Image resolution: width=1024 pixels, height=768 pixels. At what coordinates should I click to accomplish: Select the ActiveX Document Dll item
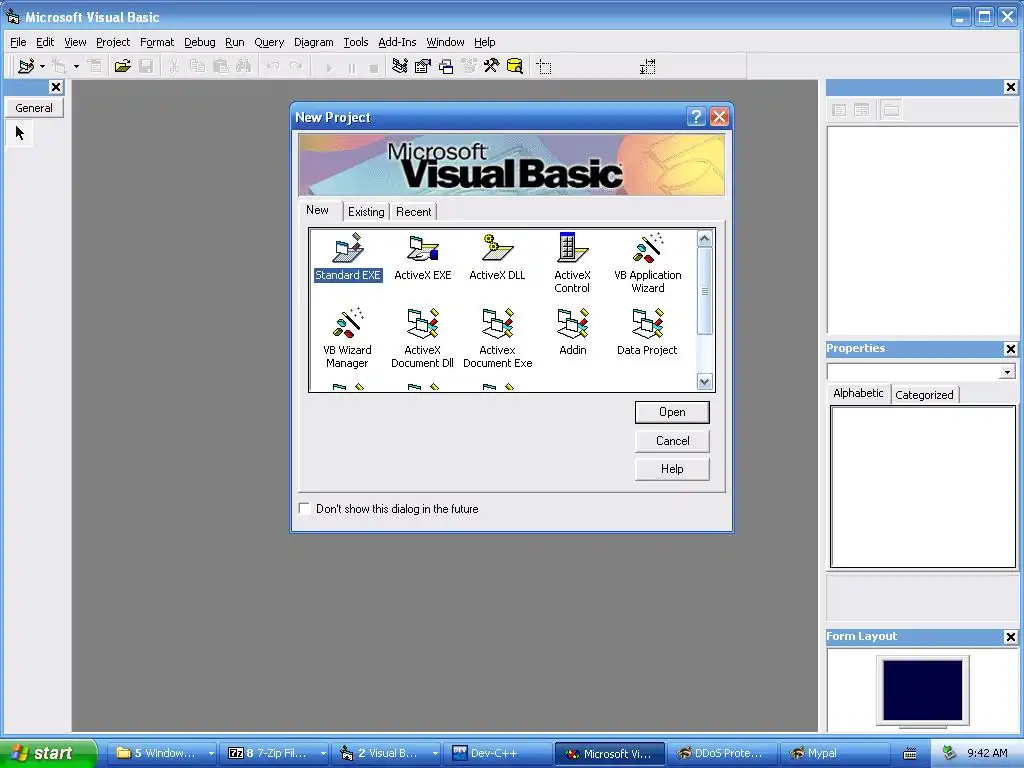click(422, 338)
